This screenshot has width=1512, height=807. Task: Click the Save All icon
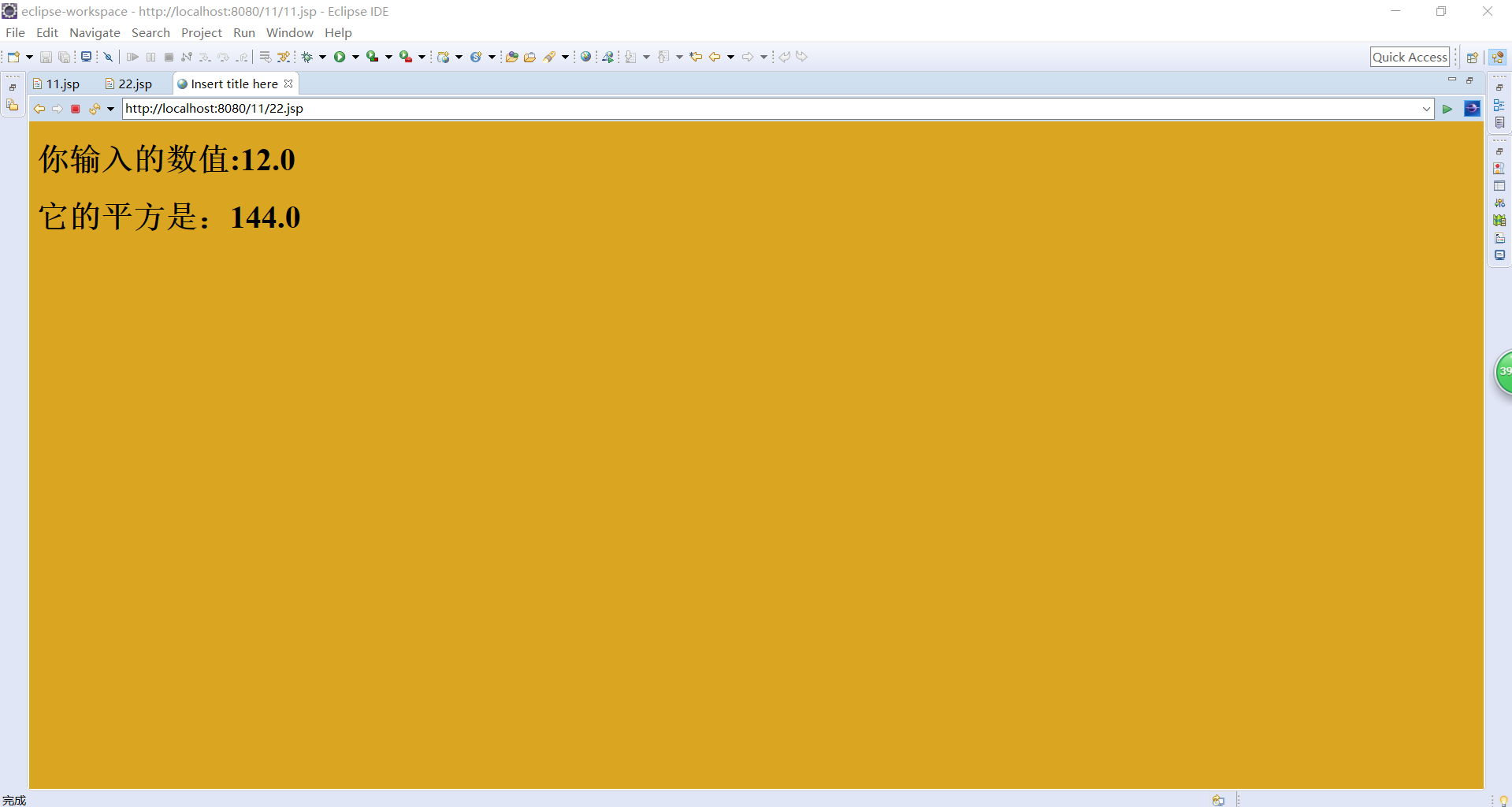coord(65,56)
